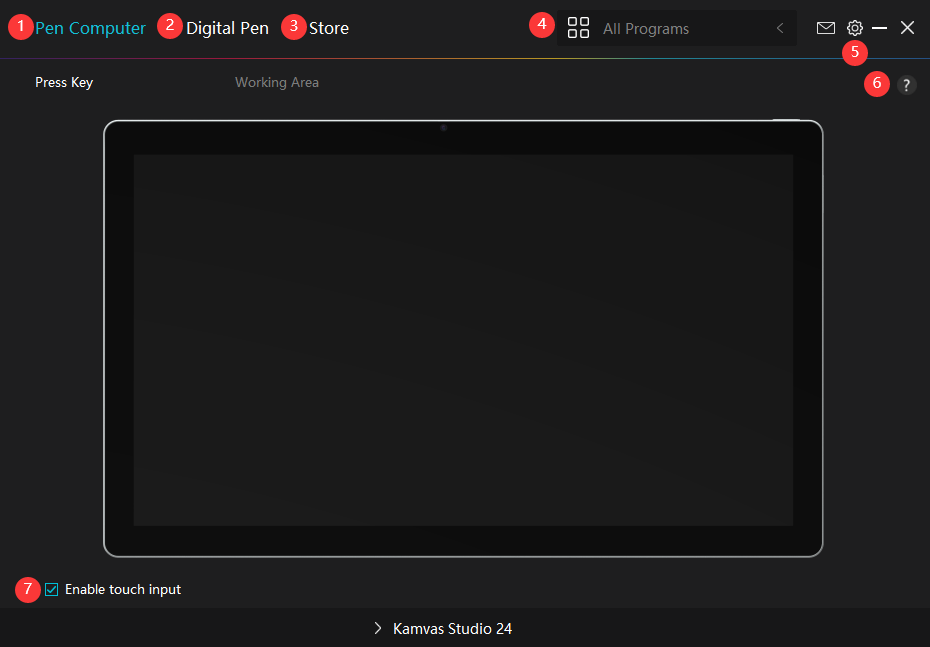Click the Kamvas Studio 24 device name

point(452,629)
